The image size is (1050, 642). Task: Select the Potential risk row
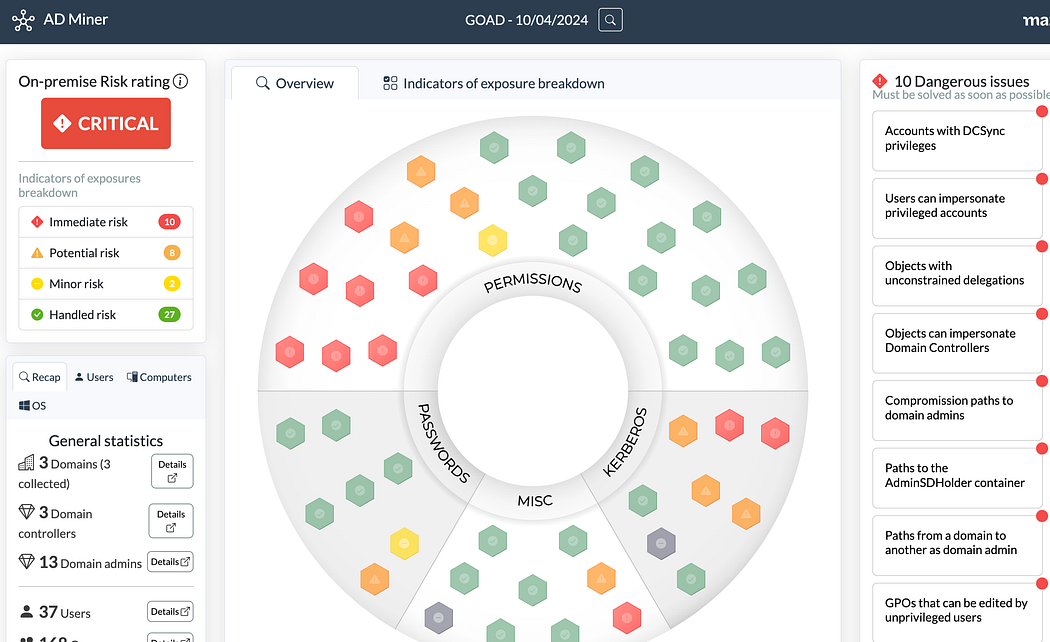pyautogui.click(x=106, y=252)
